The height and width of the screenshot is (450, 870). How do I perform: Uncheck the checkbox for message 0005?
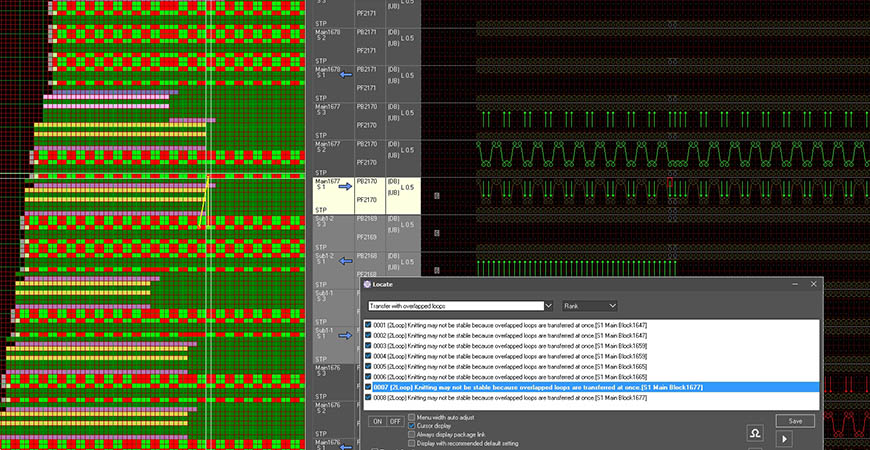coord(368,367)
